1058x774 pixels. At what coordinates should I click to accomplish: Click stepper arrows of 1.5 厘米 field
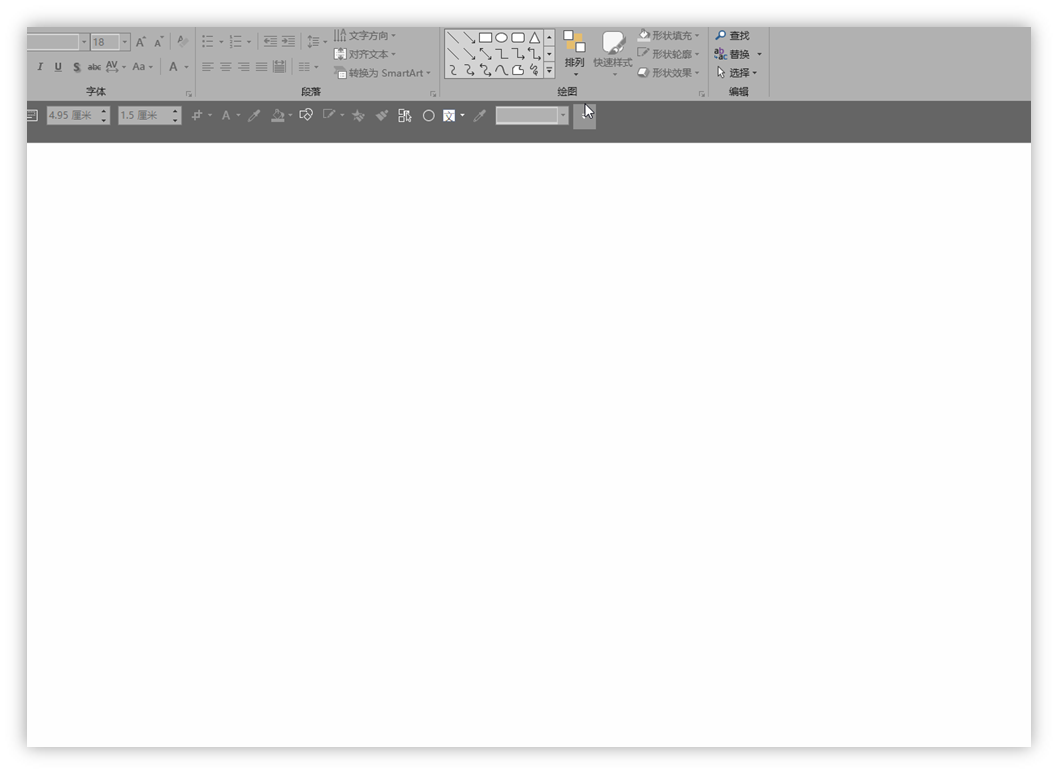175,115
